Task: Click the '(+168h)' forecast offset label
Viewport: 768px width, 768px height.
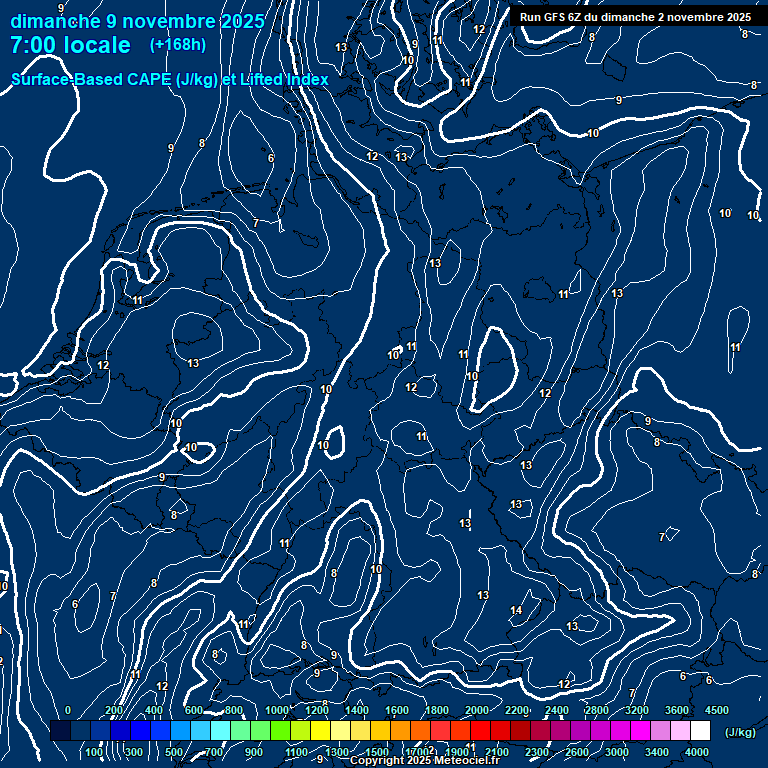Action: (178, 45)
